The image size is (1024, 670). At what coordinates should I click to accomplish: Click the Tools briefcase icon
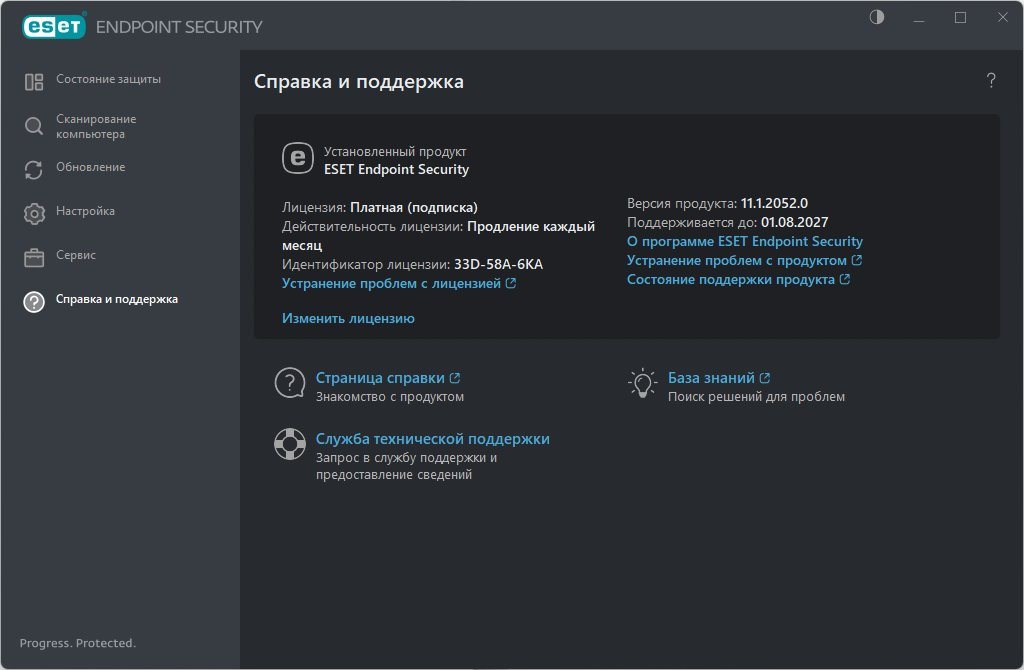click(34, 257)
